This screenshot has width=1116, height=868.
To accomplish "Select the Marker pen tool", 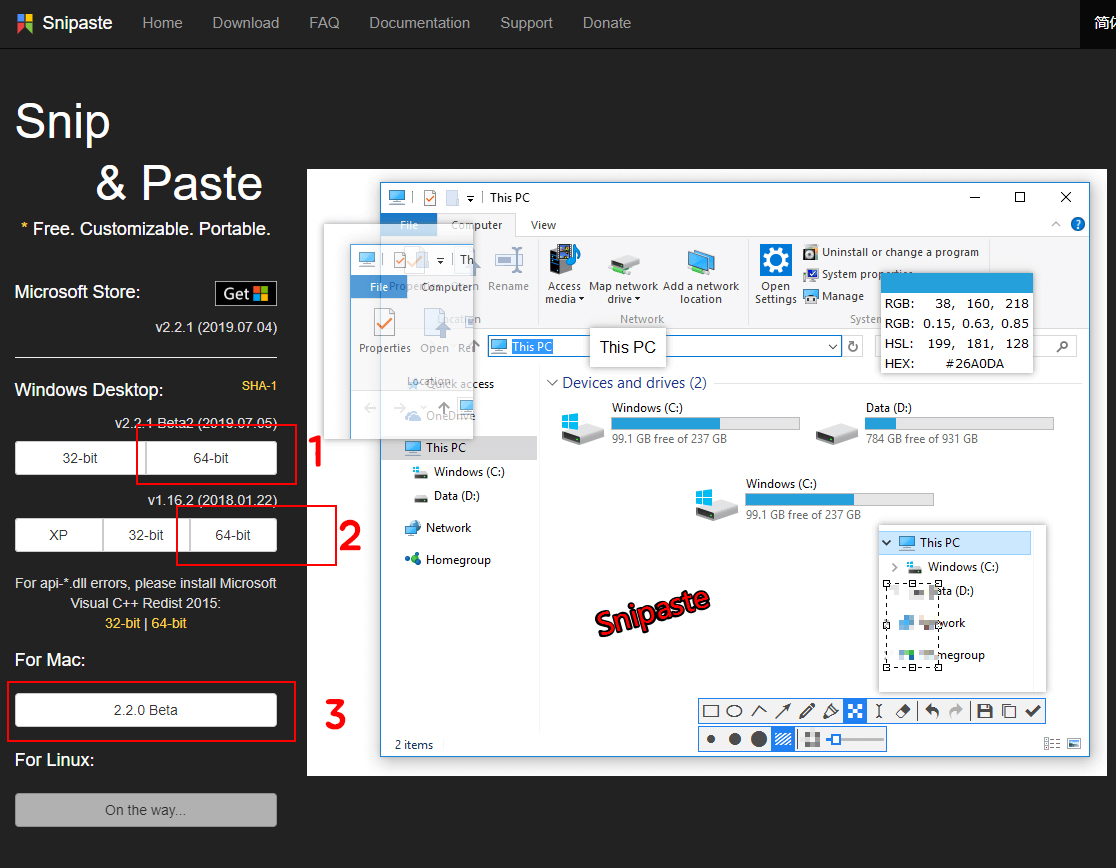I will pos(831,711).
